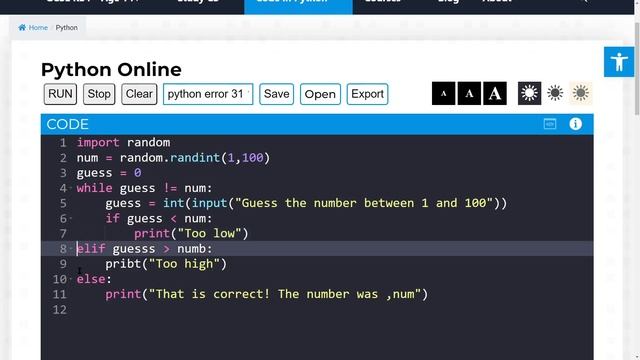Go to Home via breadcrumb
Viewport: 640px width, 360px height.
[38, 27]
